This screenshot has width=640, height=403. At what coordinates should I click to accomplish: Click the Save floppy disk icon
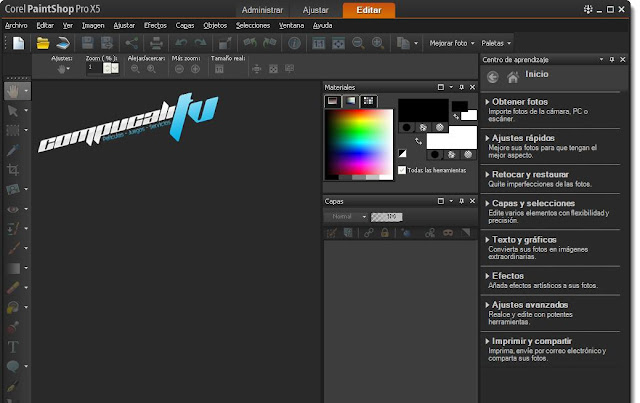click(88, 43)
